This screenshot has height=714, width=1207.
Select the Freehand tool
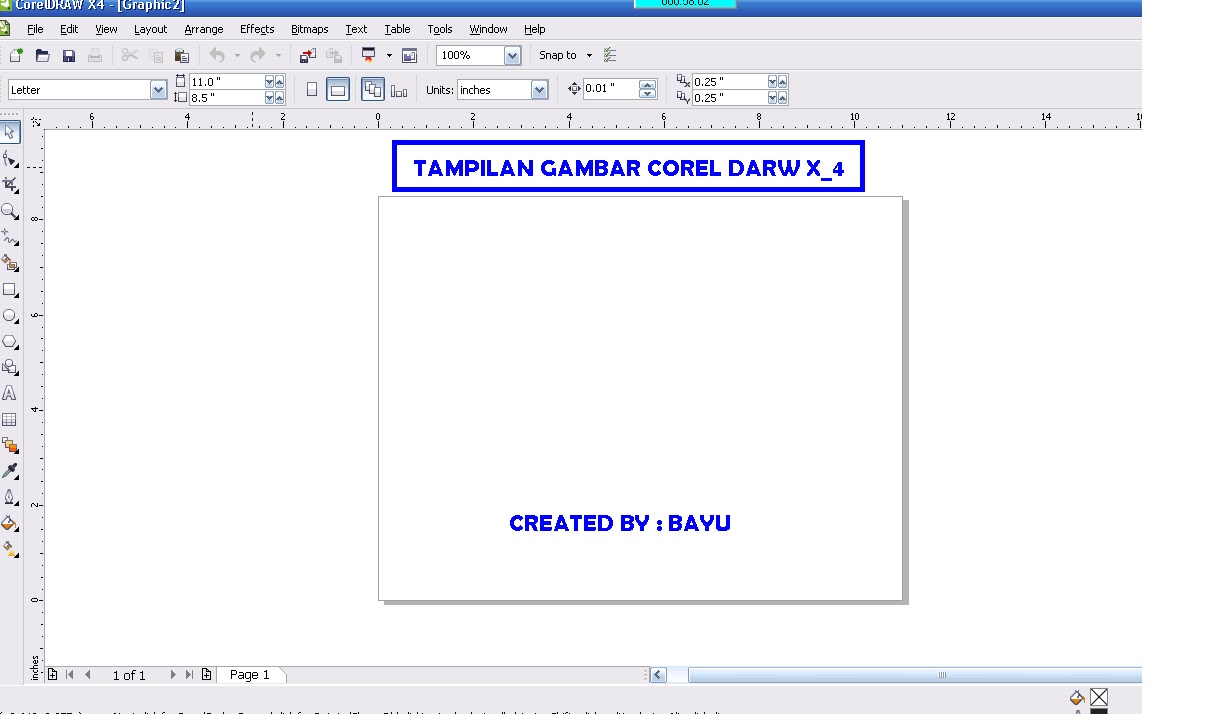(x=10, y=237)
